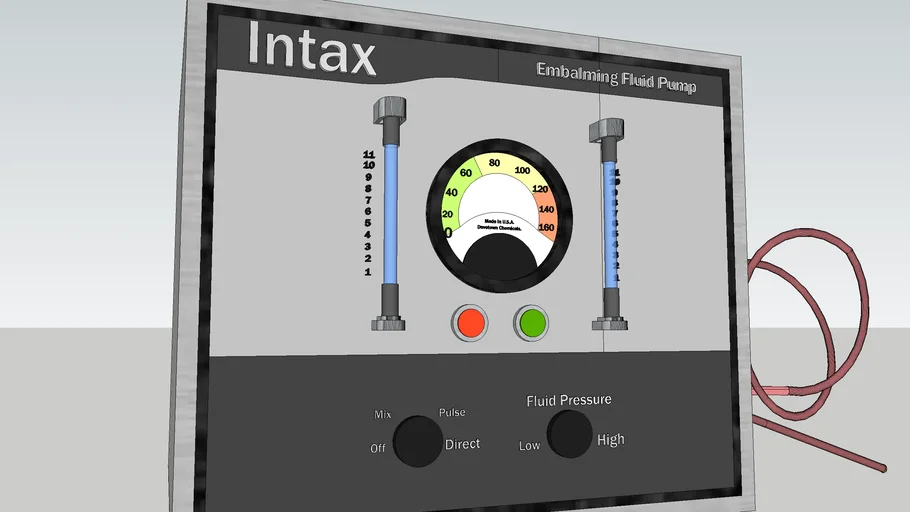The image size is (910, 512).
Task: Select the Mix mode label
Action: 382,414
